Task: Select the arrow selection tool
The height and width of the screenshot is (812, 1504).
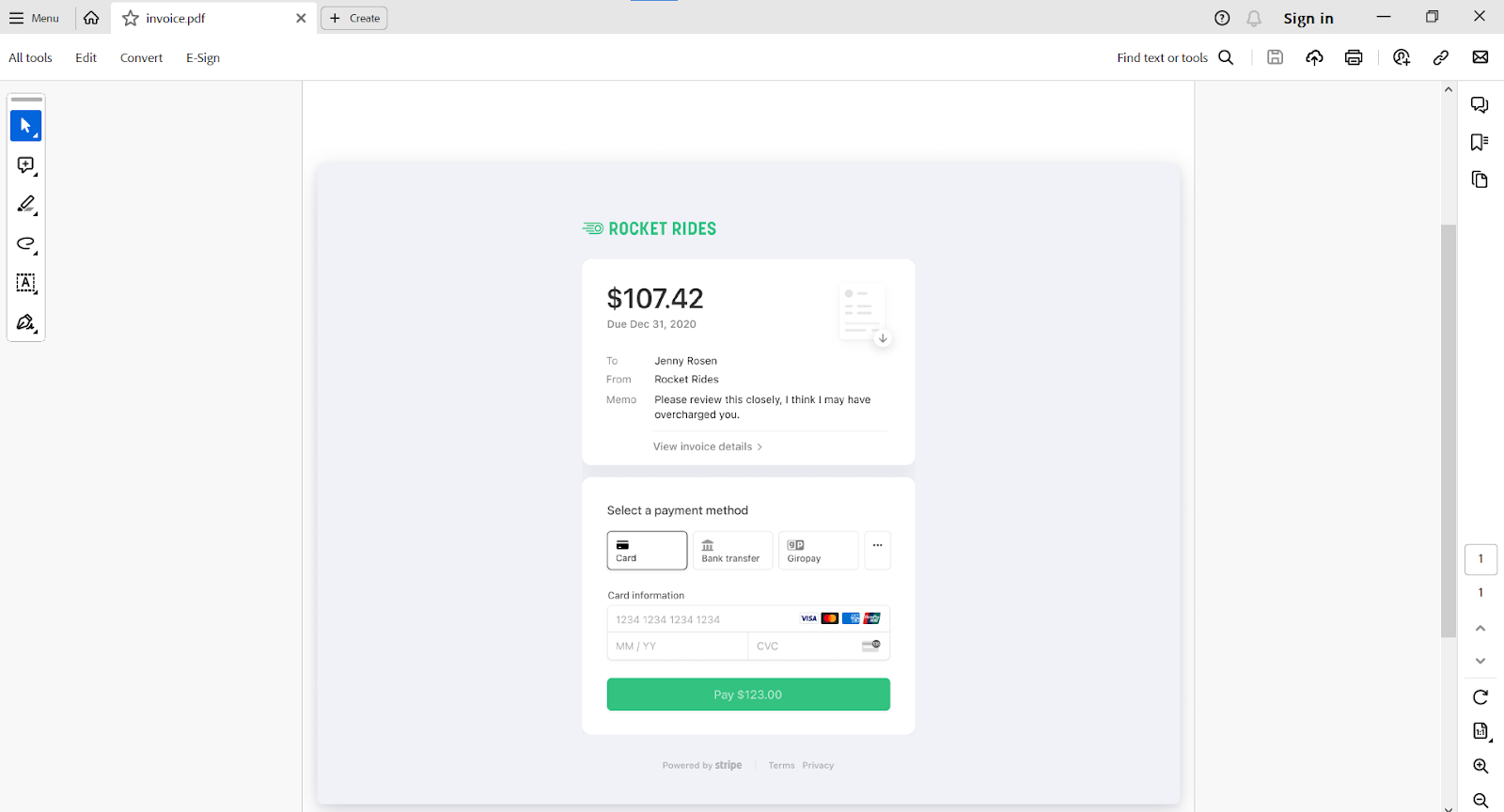Action: (x=25, y=126)
